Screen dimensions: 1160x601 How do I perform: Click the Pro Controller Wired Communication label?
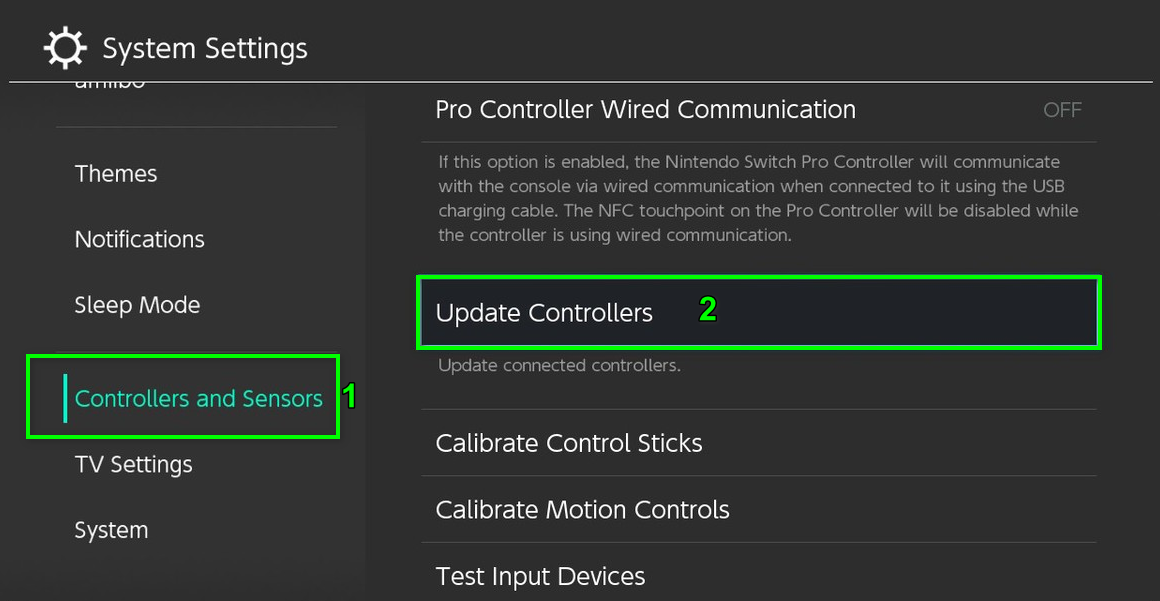click(x=645, y=110)
